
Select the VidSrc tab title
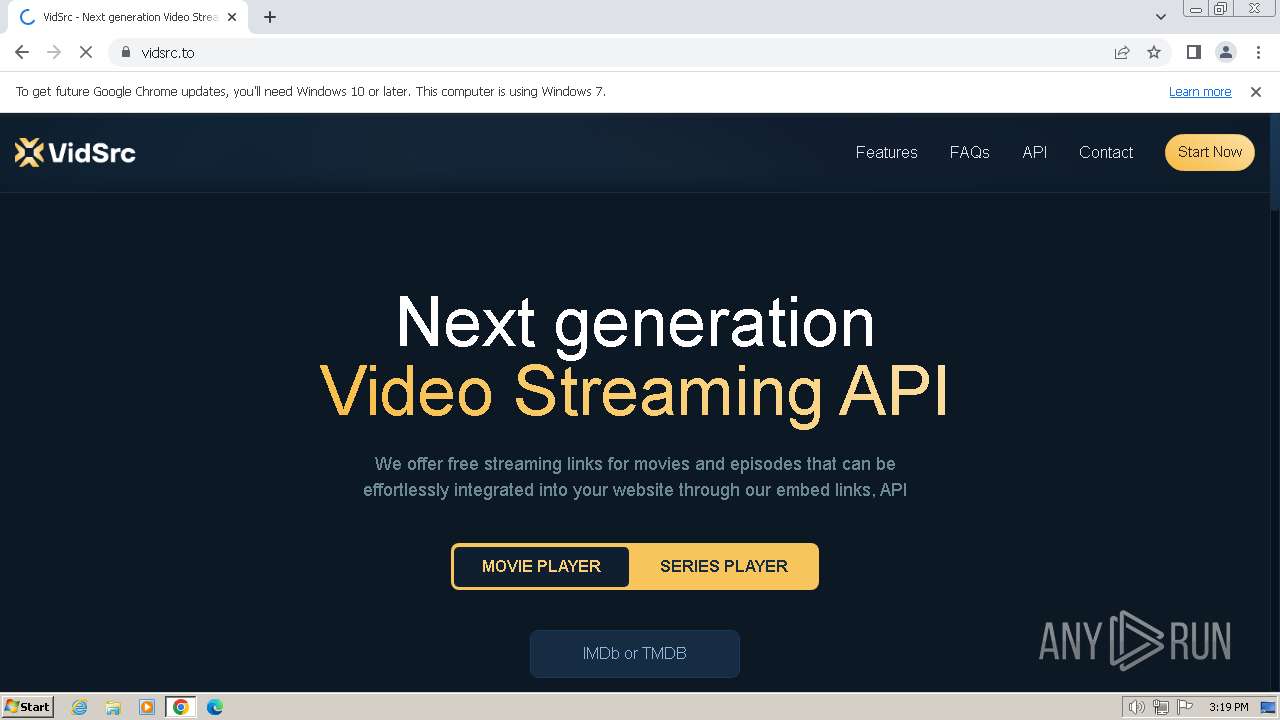130,17
